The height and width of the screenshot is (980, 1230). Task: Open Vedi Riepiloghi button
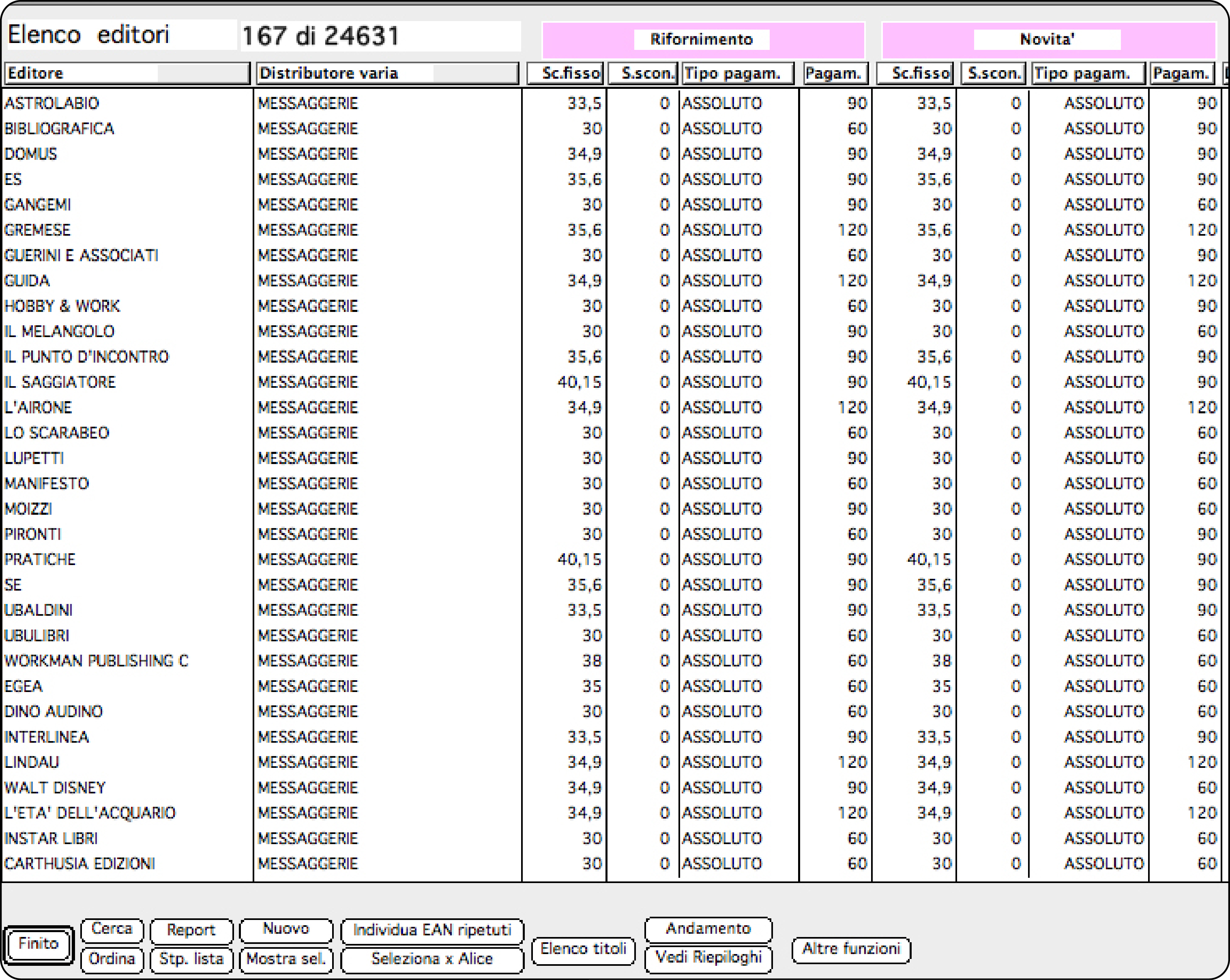pos(708,959)
